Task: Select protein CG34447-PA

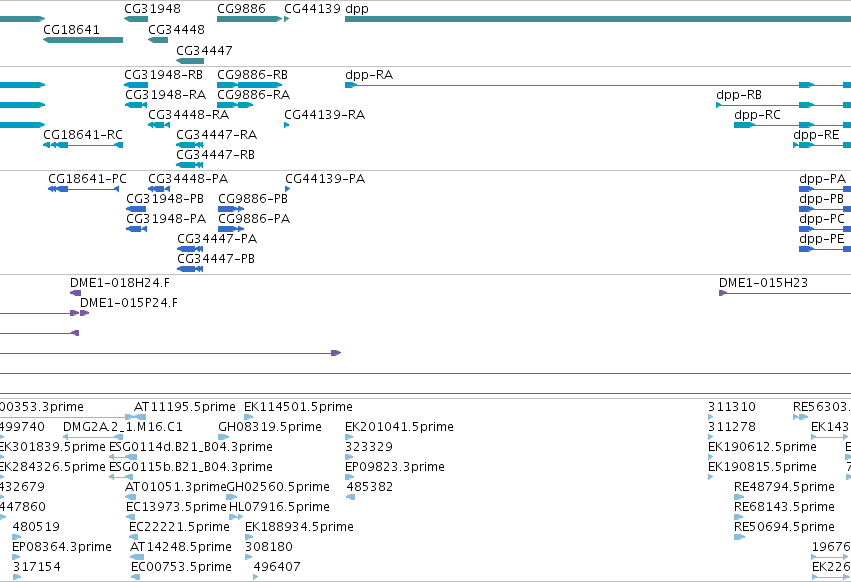Action: pos(217,239)
